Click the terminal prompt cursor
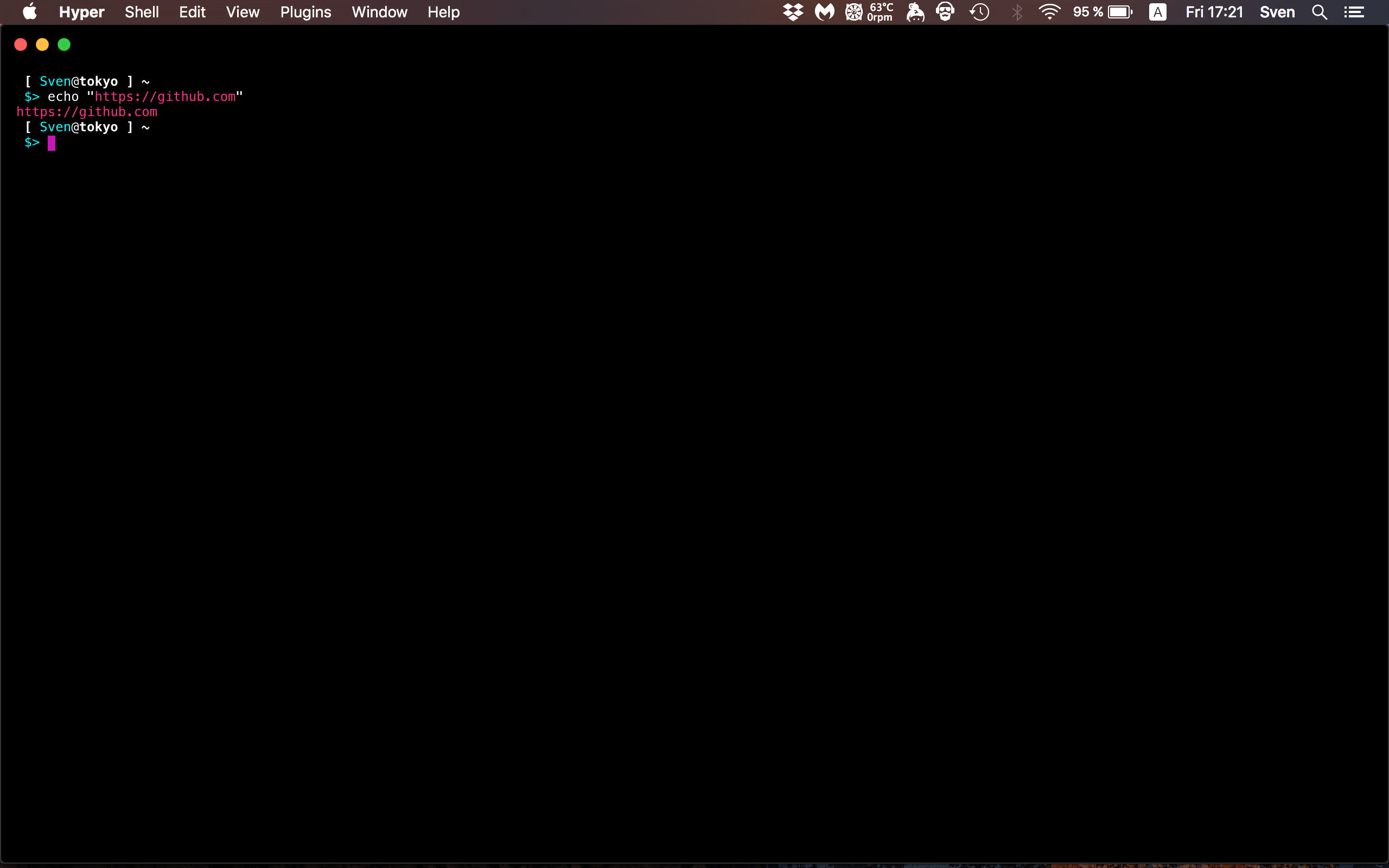This screenshot has width=1389, height=868. (51, 143)
